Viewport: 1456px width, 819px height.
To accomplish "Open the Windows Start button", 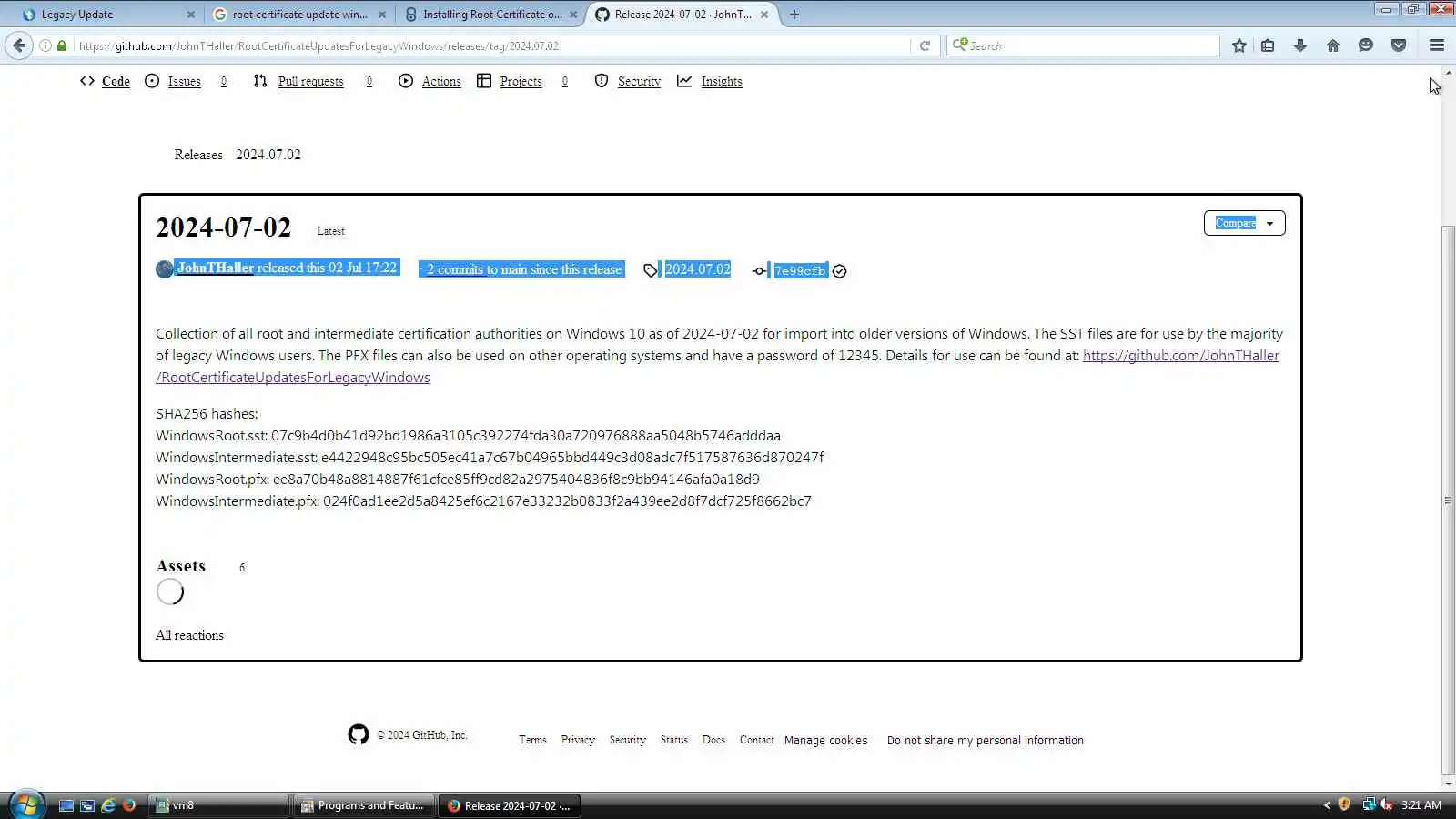I will point(26,805).
